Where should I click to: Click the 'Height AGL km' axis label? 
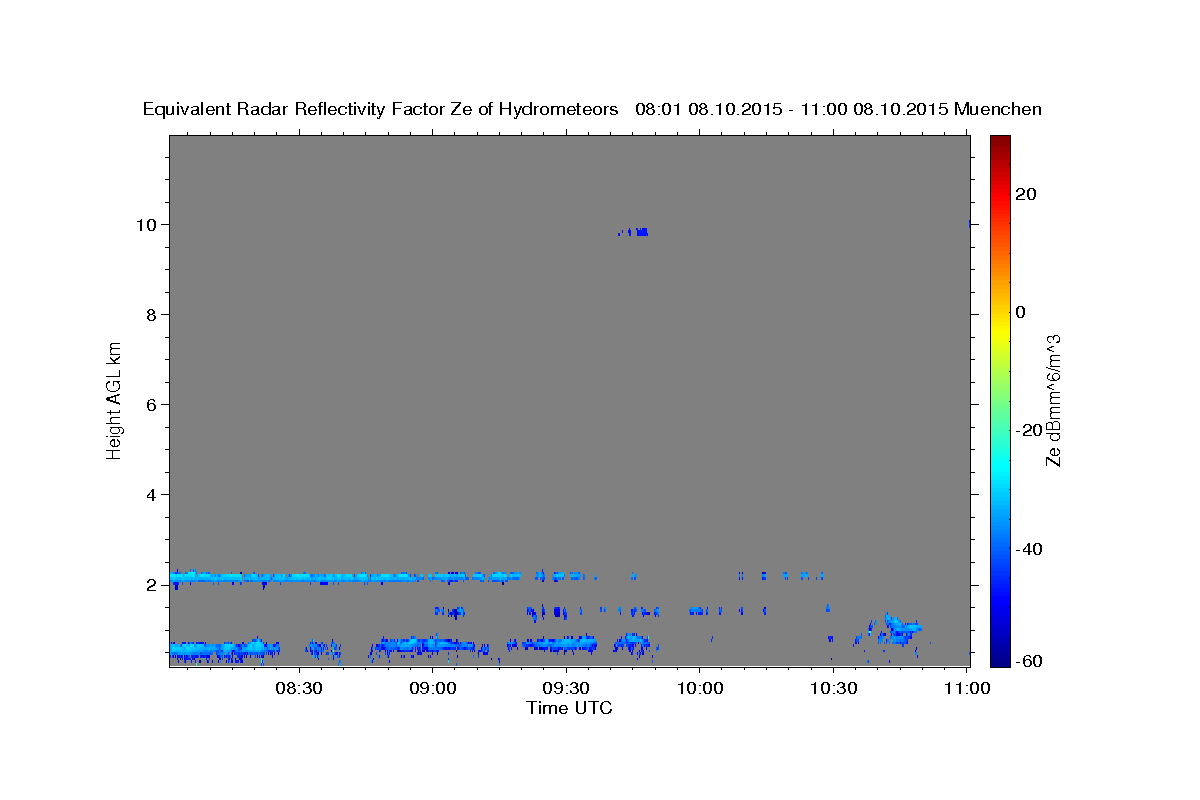115,400
